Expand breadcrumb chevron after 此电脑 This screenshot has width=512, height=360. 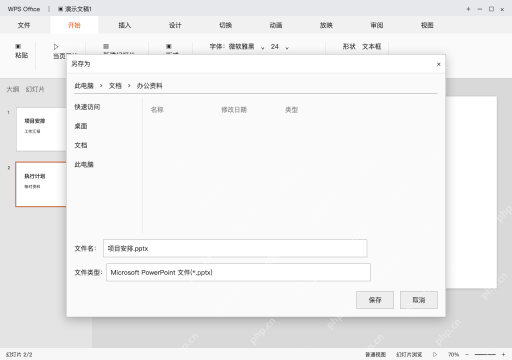[101, 86]
